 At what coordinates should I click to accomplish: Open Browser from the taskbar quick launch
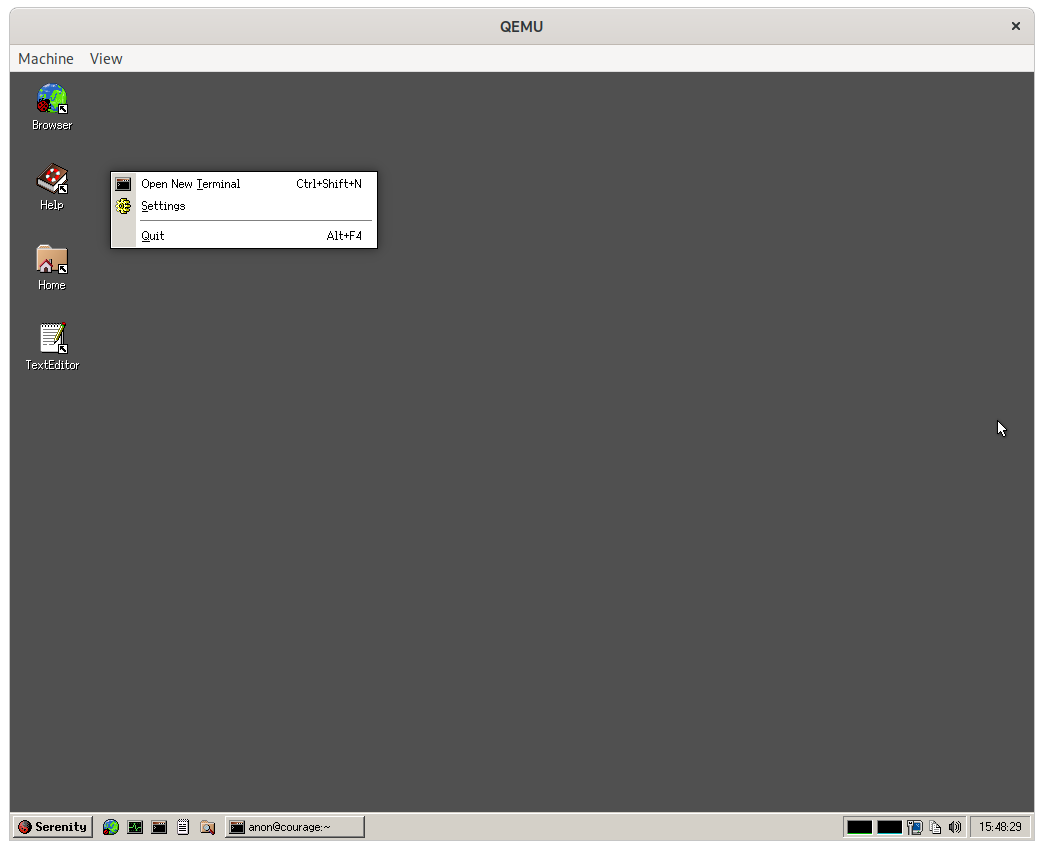click(111, 827)
